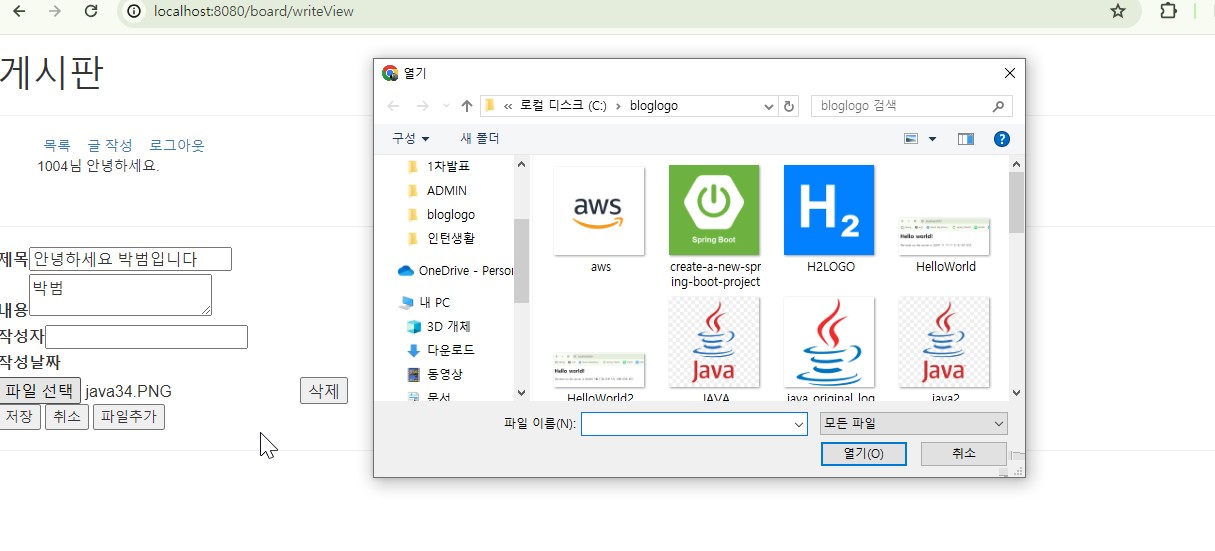The width and height of the screenshot is (1215, 551).
Task: Select the create-a-new-spring-boot-project image
Action: pyautogui.click(x=715, y=227)
